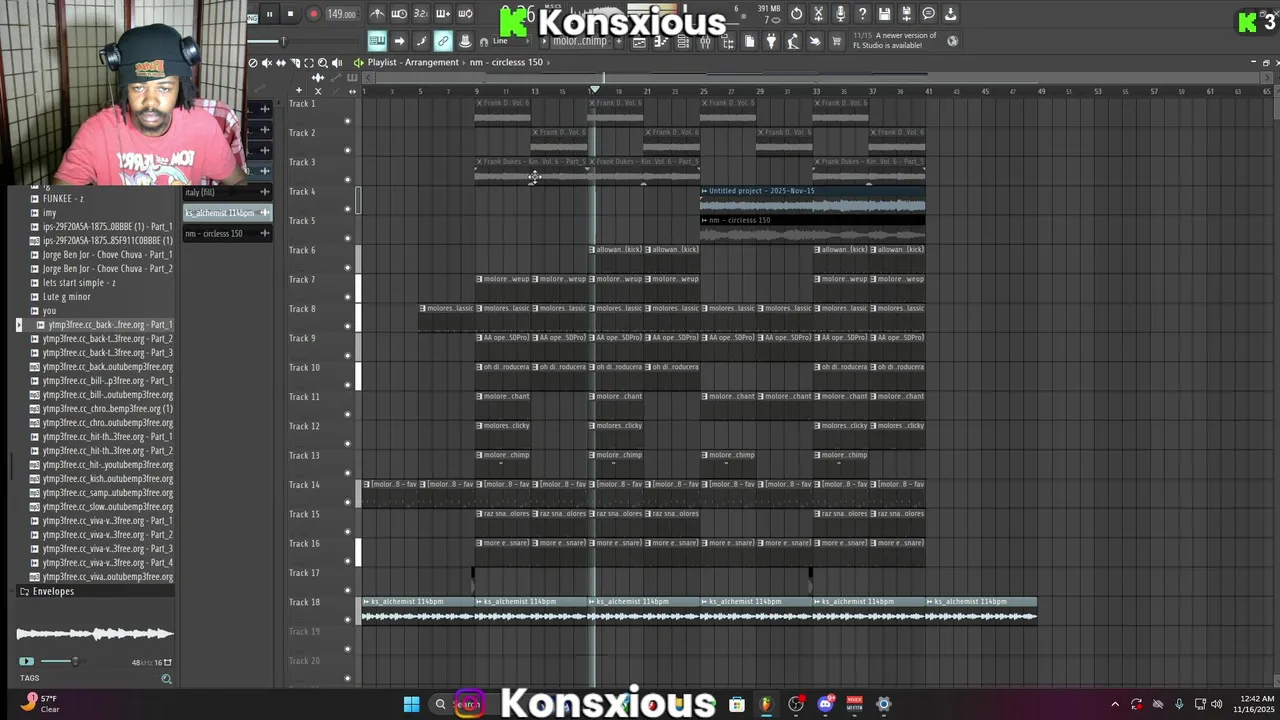This screenshot has width=1280, height=720.
Task: Pause playback with the pause button
Action: [x=269, y=14]
